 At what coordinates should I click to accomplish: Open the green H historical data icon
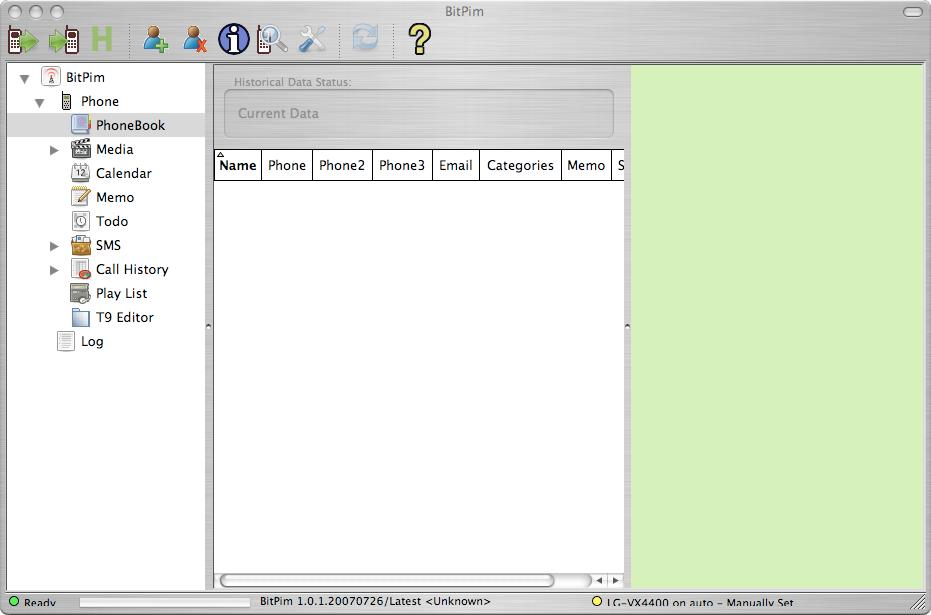tap(102, 39)
